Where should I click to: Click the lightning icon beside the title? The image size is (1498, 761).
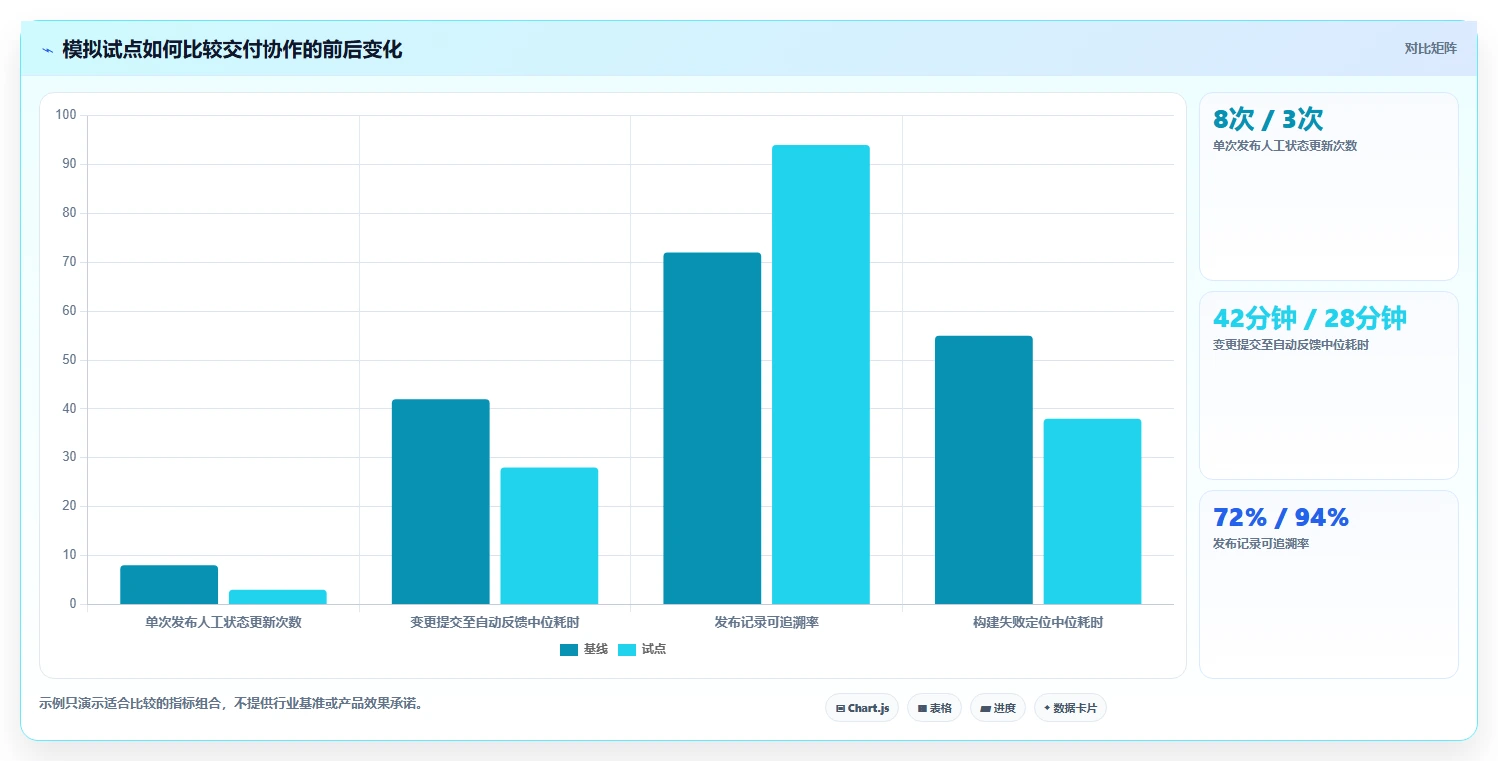48,50
